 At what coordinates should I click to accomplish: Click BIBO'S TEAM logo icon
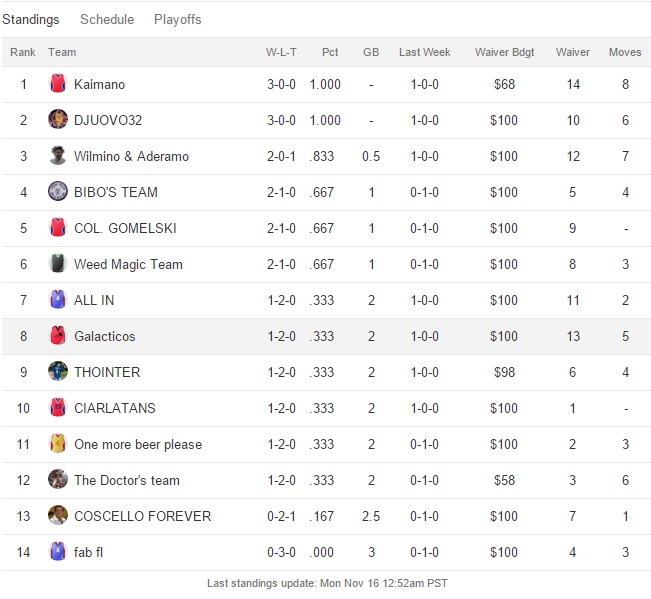coord(57,193)
